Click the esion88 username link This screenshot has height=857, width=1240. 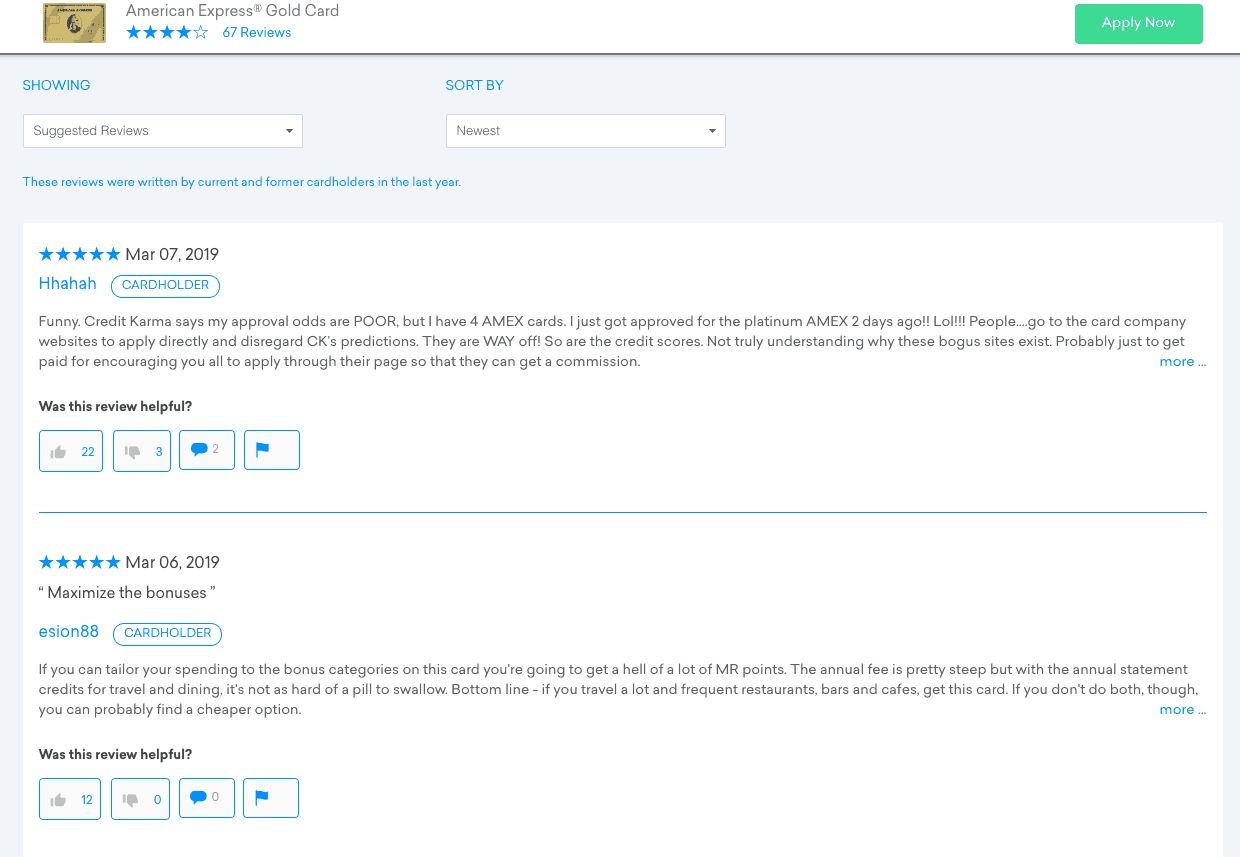coord(69,632)
